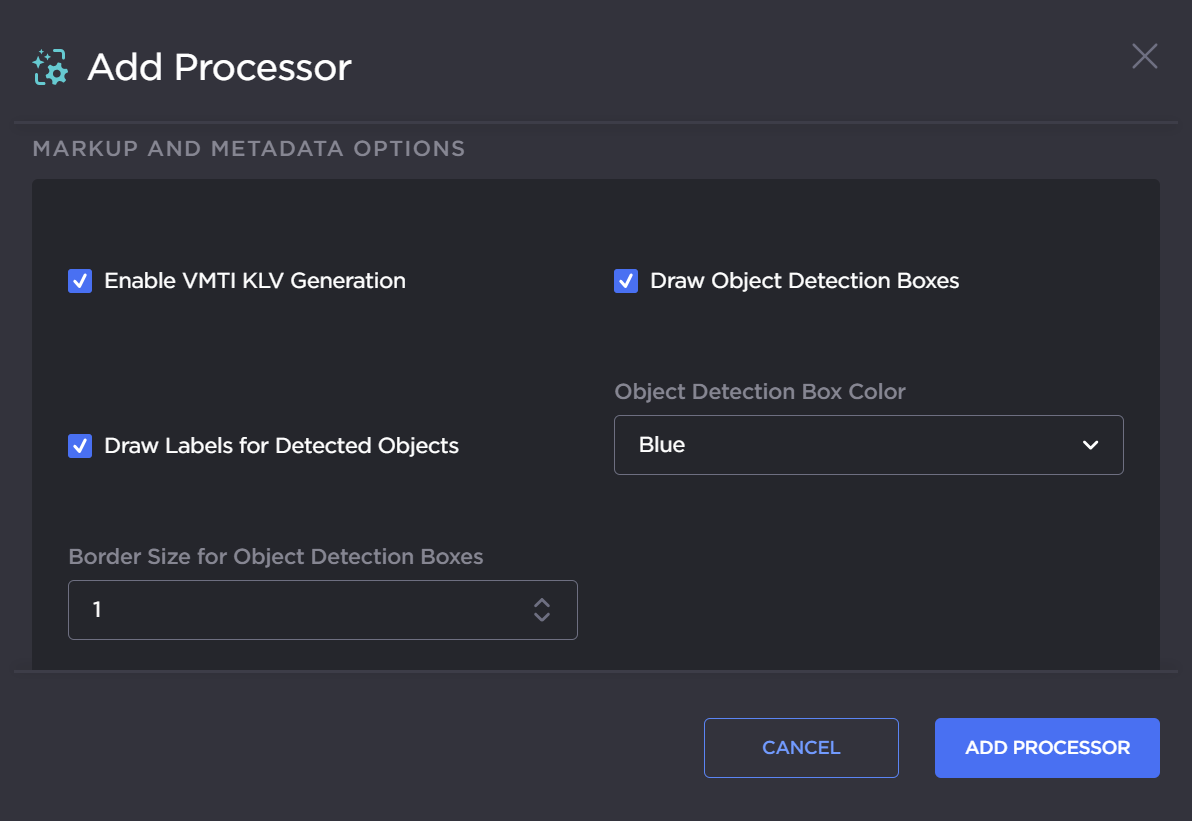Open the Object Detection Box Color dropdown
1192x821 pixels.
click(x=868, y=445)
